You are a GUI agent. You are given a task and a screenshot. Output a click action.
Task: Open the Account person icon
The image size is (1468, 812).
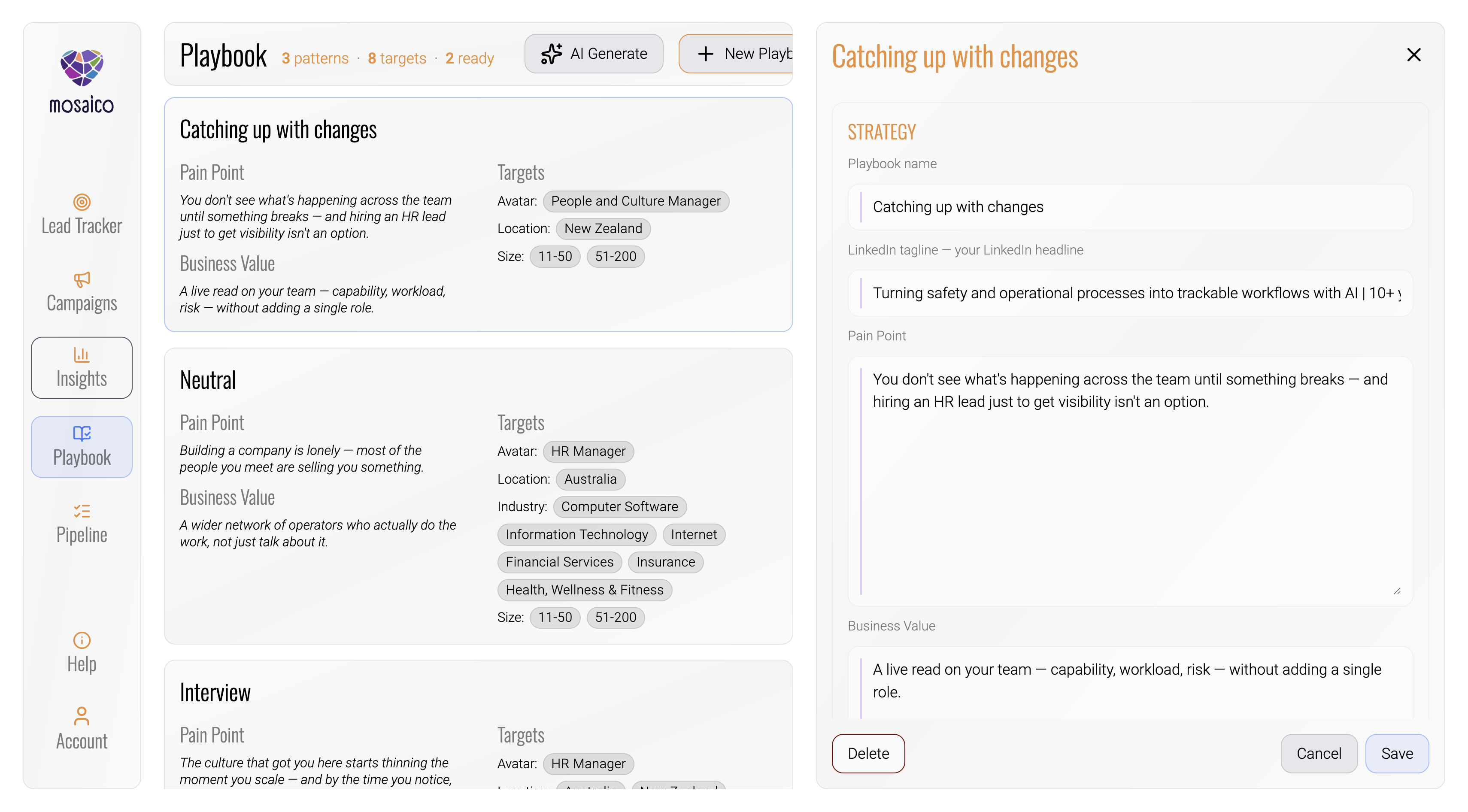(82, 717)
